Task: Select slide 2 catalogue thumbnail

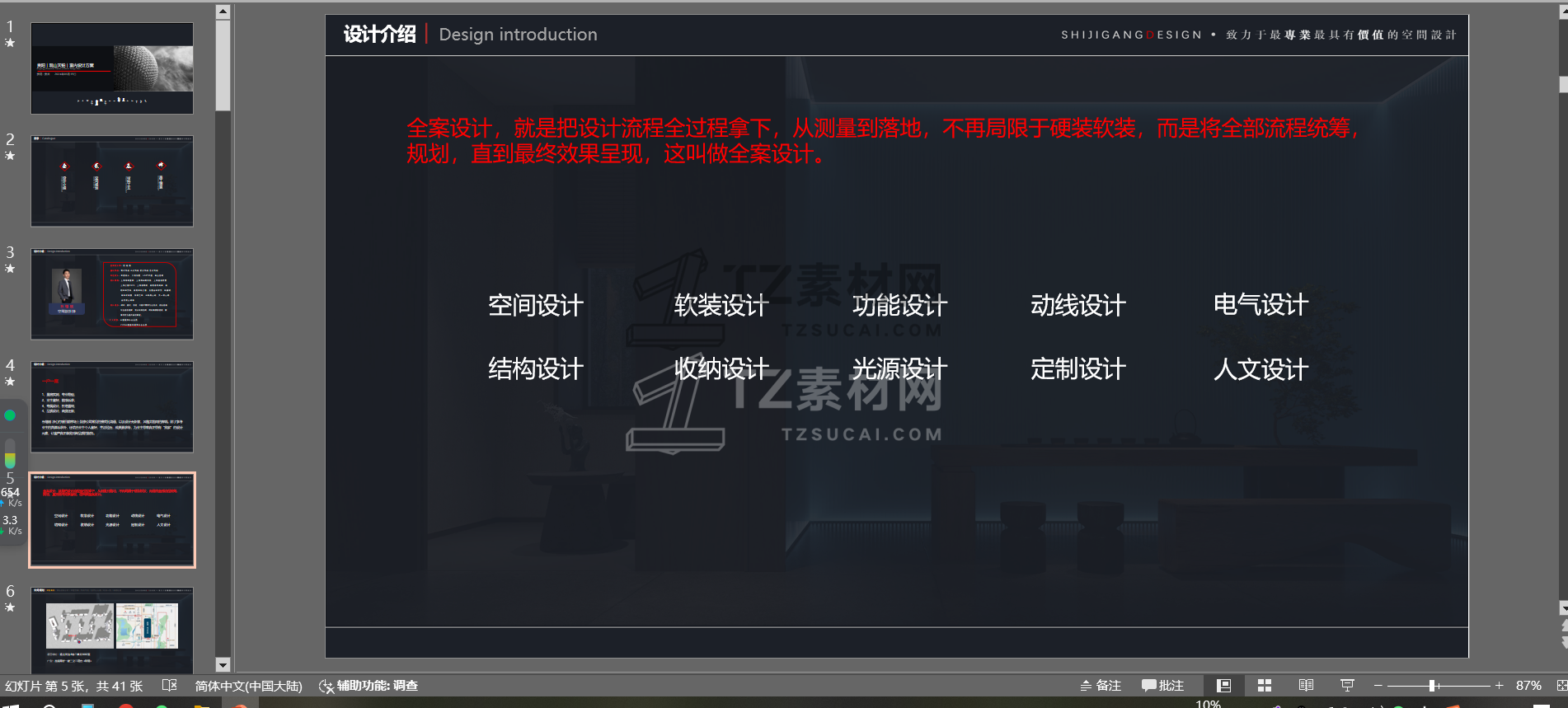Action: point(112,181)
